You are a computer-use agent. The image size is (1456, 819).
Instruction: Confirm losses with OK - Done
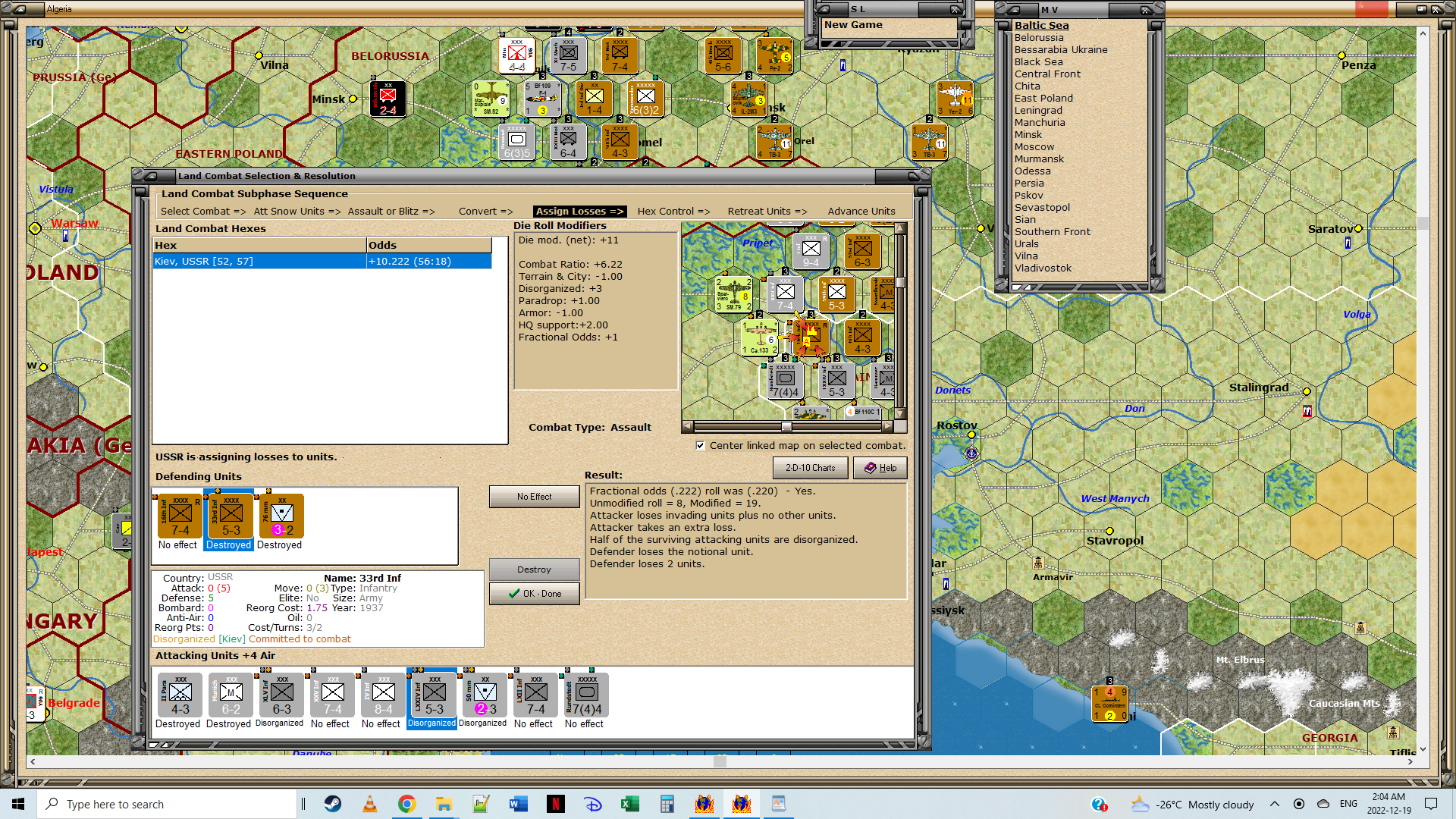coord(535,594)
